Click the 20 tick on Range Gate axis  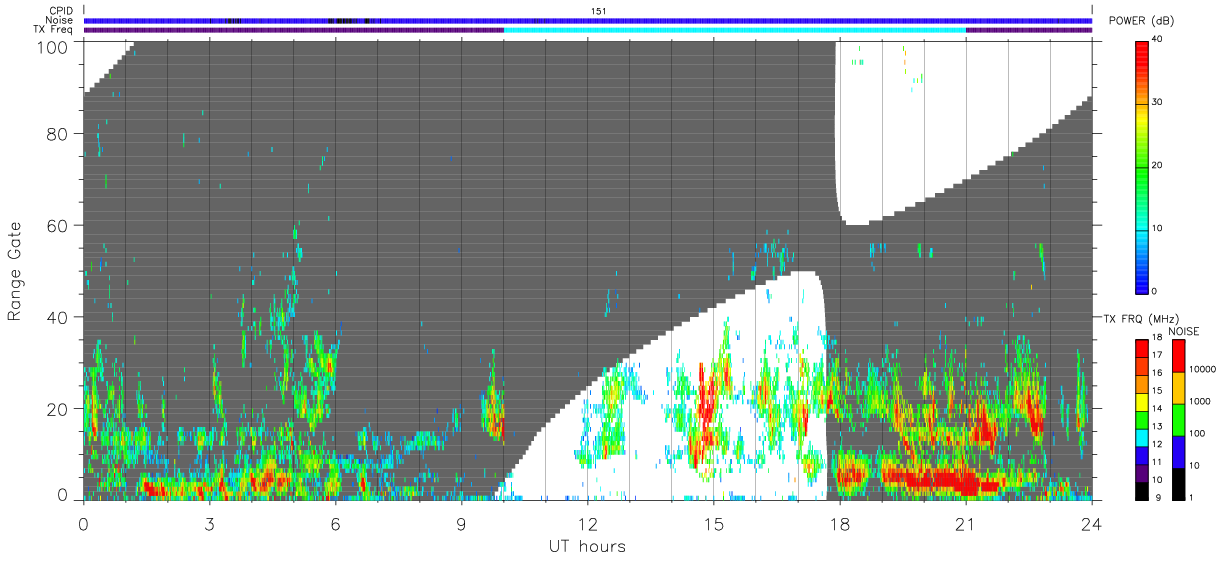pyautogui.click(x=59, y=410)
